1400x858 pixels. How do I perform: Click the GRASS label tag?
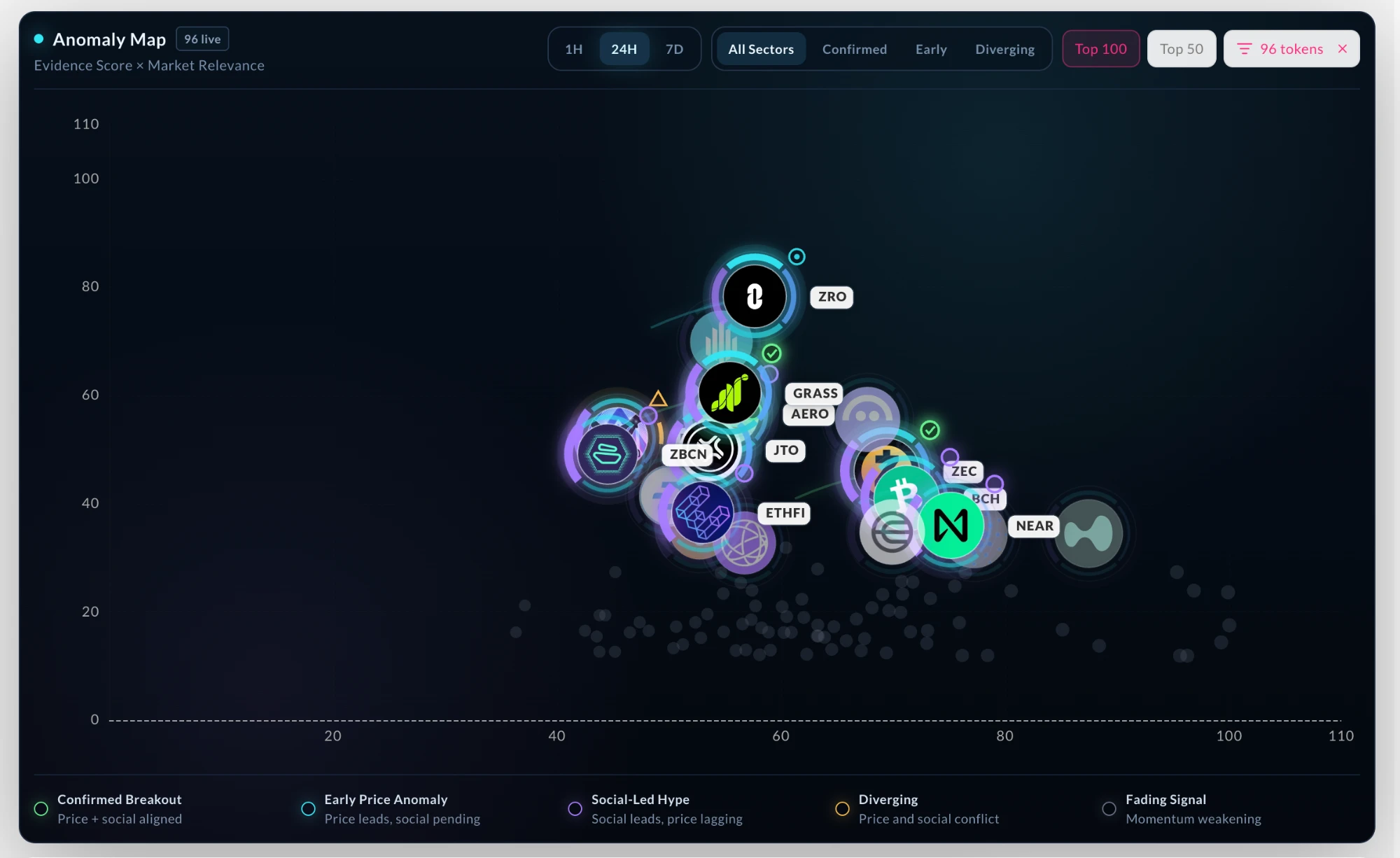[814, 393]
